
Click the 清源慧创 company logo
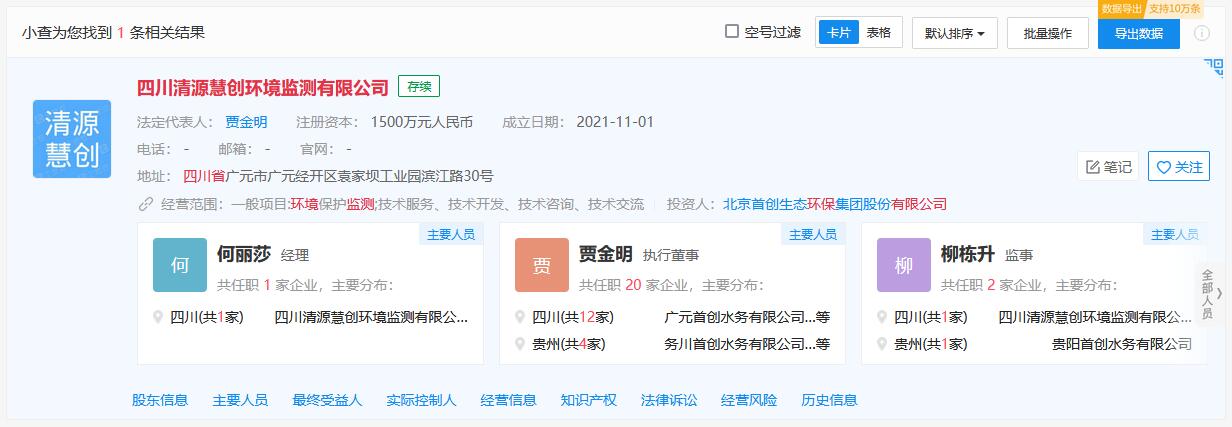(x=72, y=139)
